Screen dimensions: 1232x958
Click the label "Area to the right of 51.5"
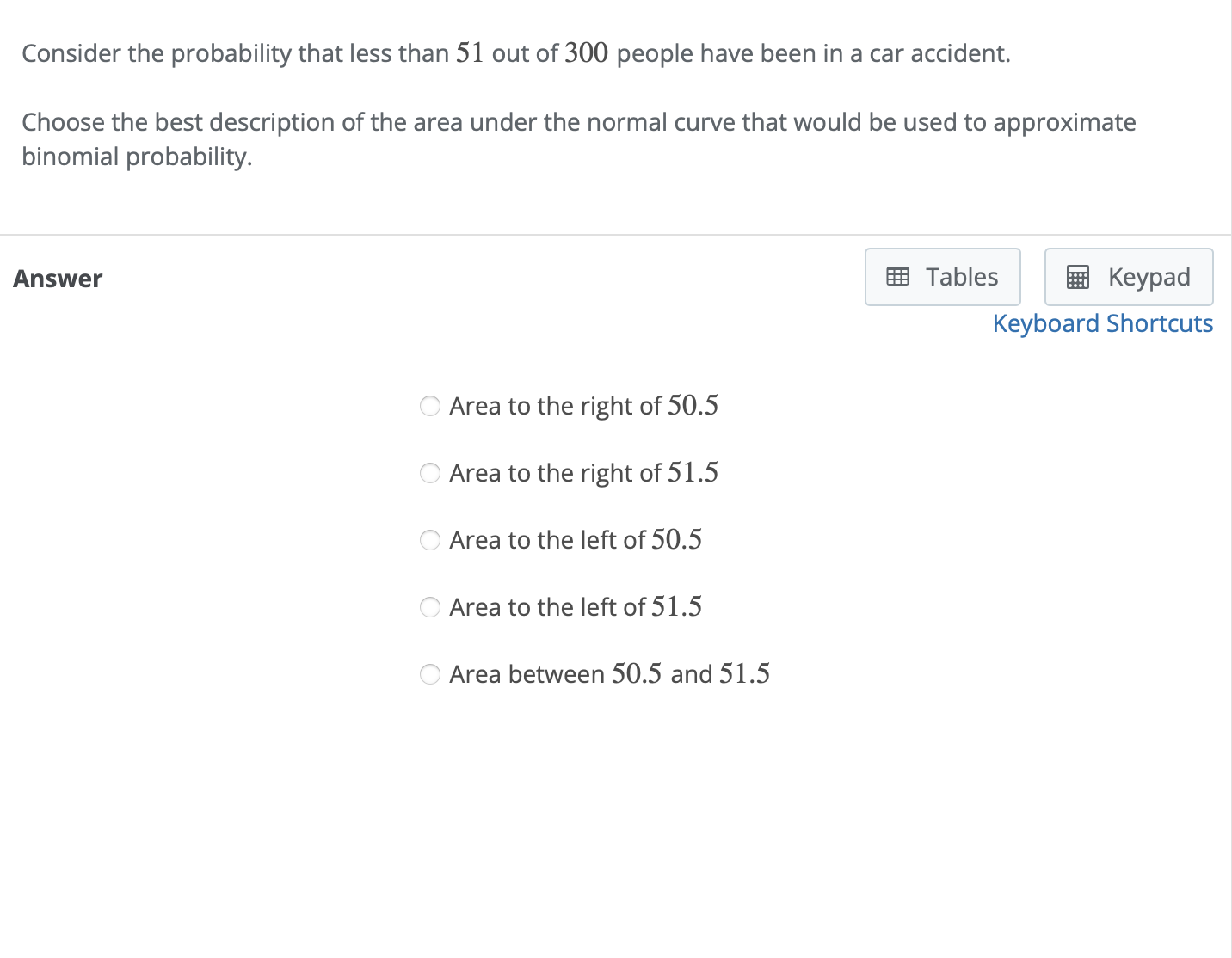[x=584, y=473]
